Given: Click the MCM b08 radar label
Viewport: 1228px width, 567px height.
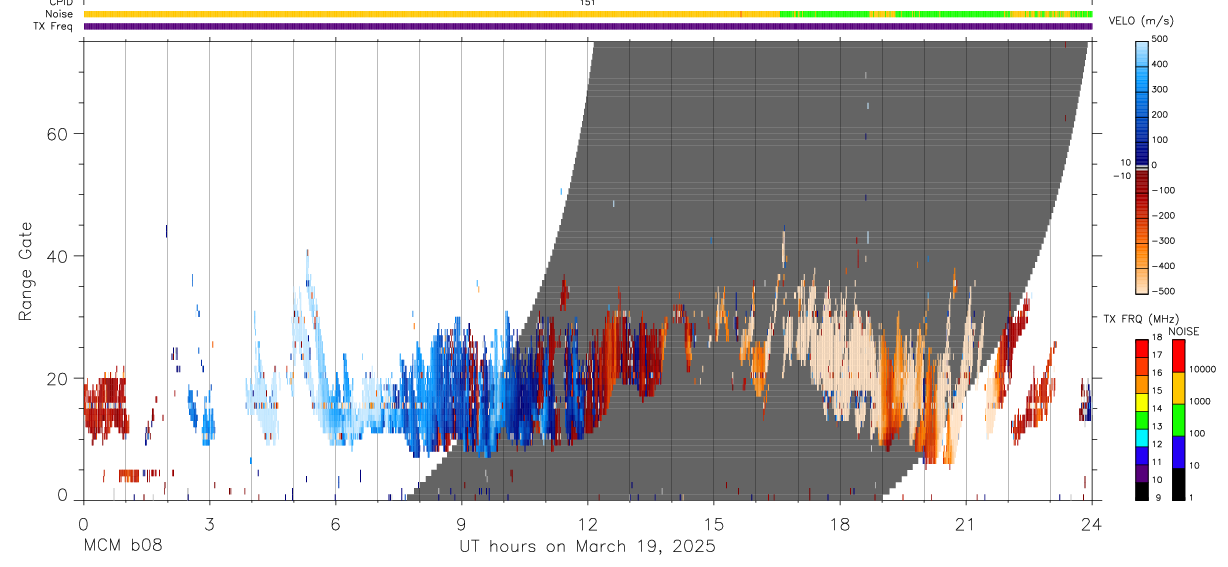Looking at the screenshot, I should [122, 547].
